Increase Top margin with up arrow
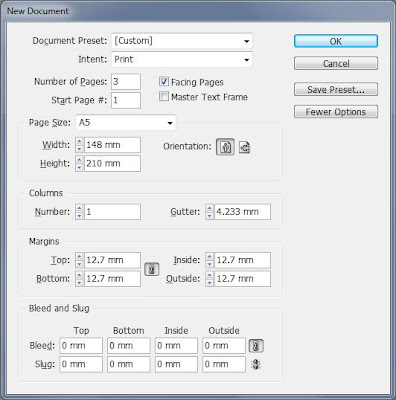Image resolution: width=396 pixels, height=400 pixels. [79, 256]
